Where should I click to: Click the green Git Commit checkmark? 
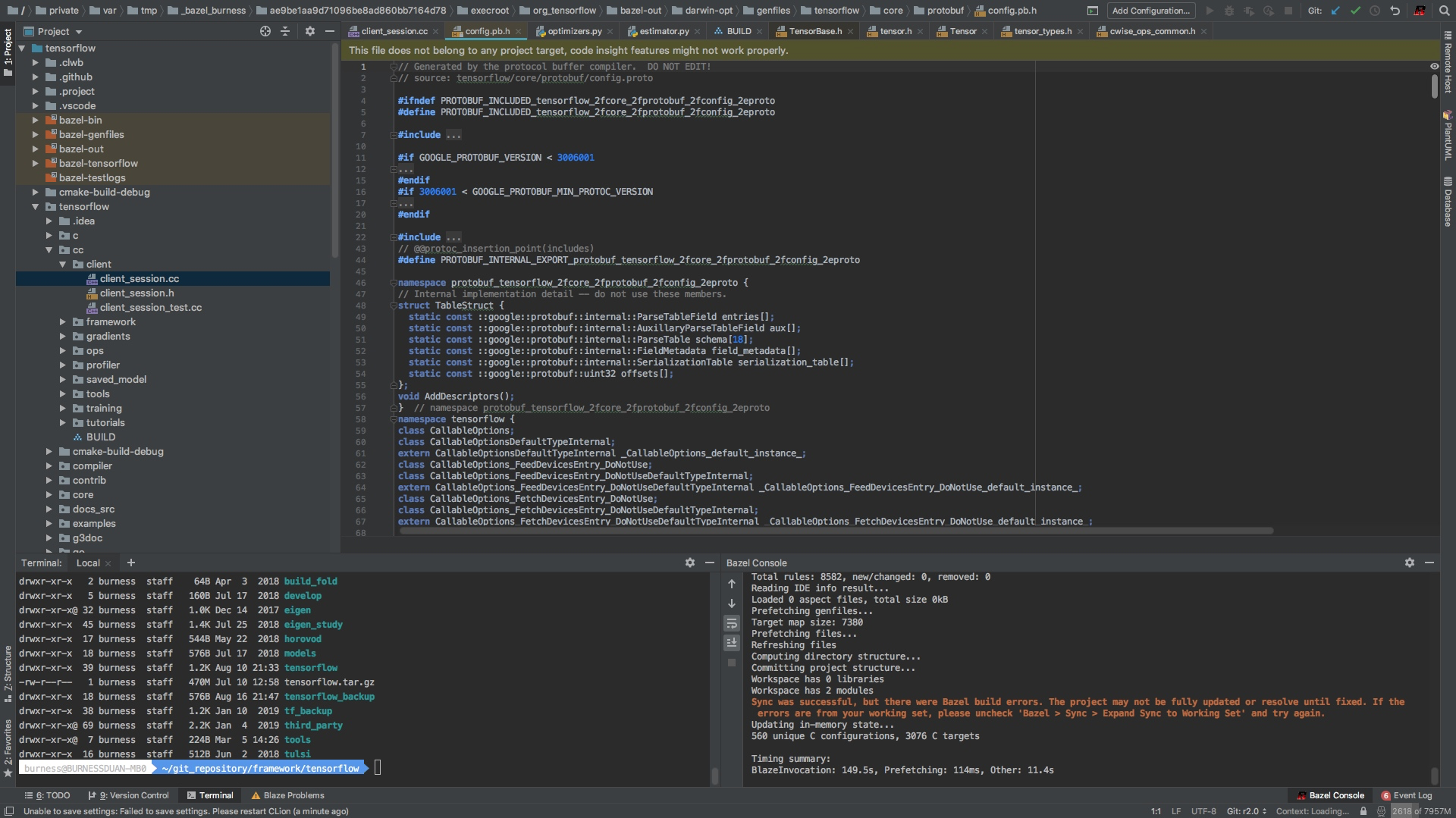(1355, 11)
